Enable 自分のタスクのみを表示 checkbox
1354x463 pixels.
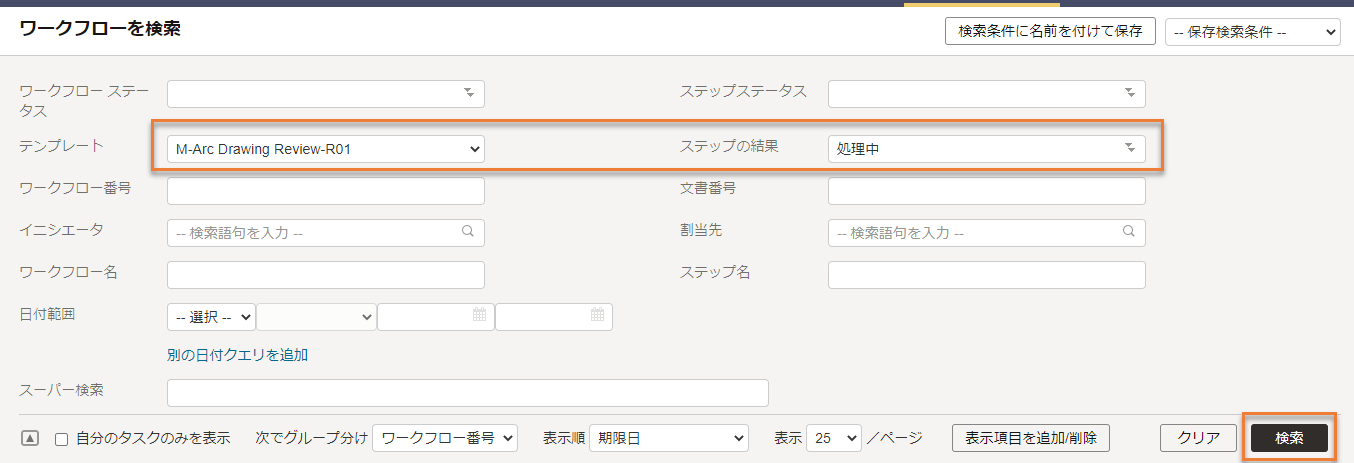pyautogui.click(x=62, y=439)
